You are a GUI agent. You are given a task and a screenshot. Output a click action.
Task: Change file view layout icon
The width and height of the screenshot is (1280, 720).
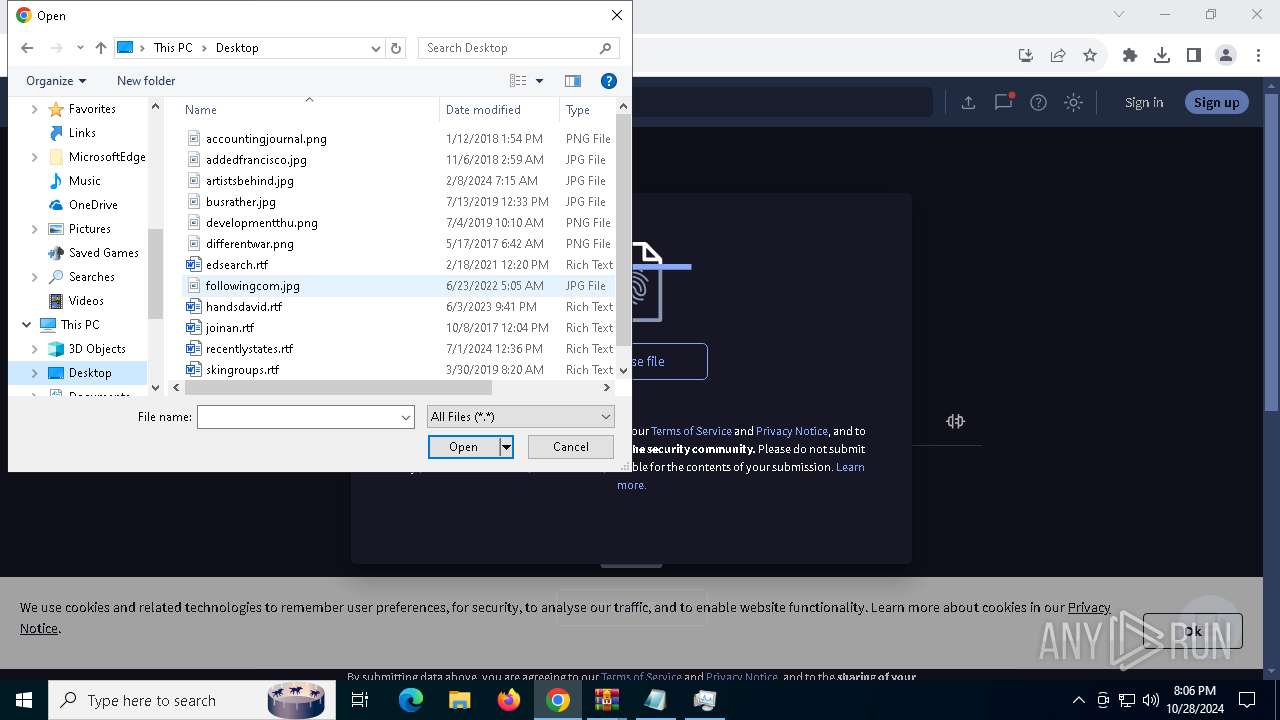click(x=518, y=81)
